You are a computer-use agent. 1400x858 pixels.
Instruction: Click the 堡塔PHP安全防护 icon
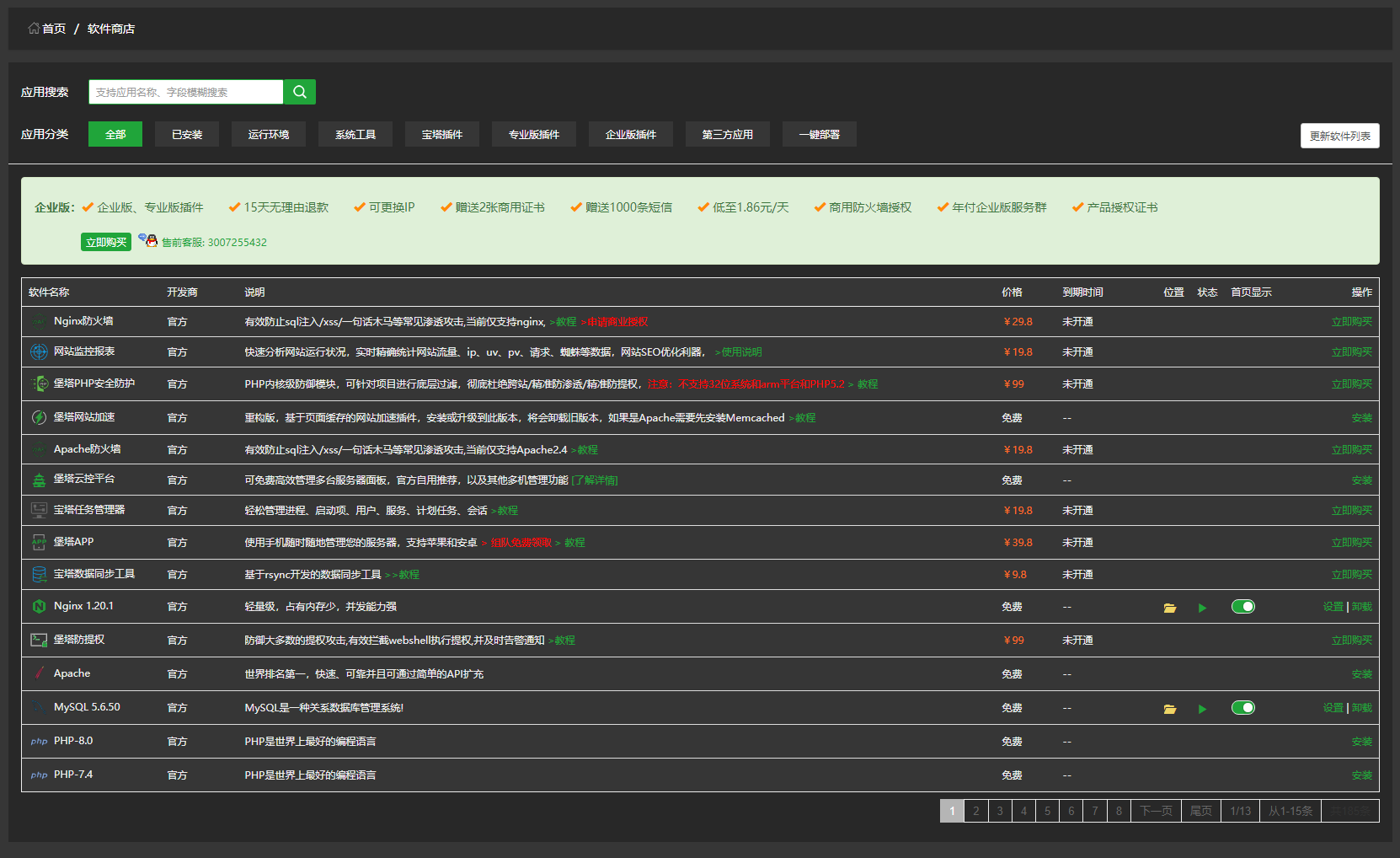coord(39,383)
